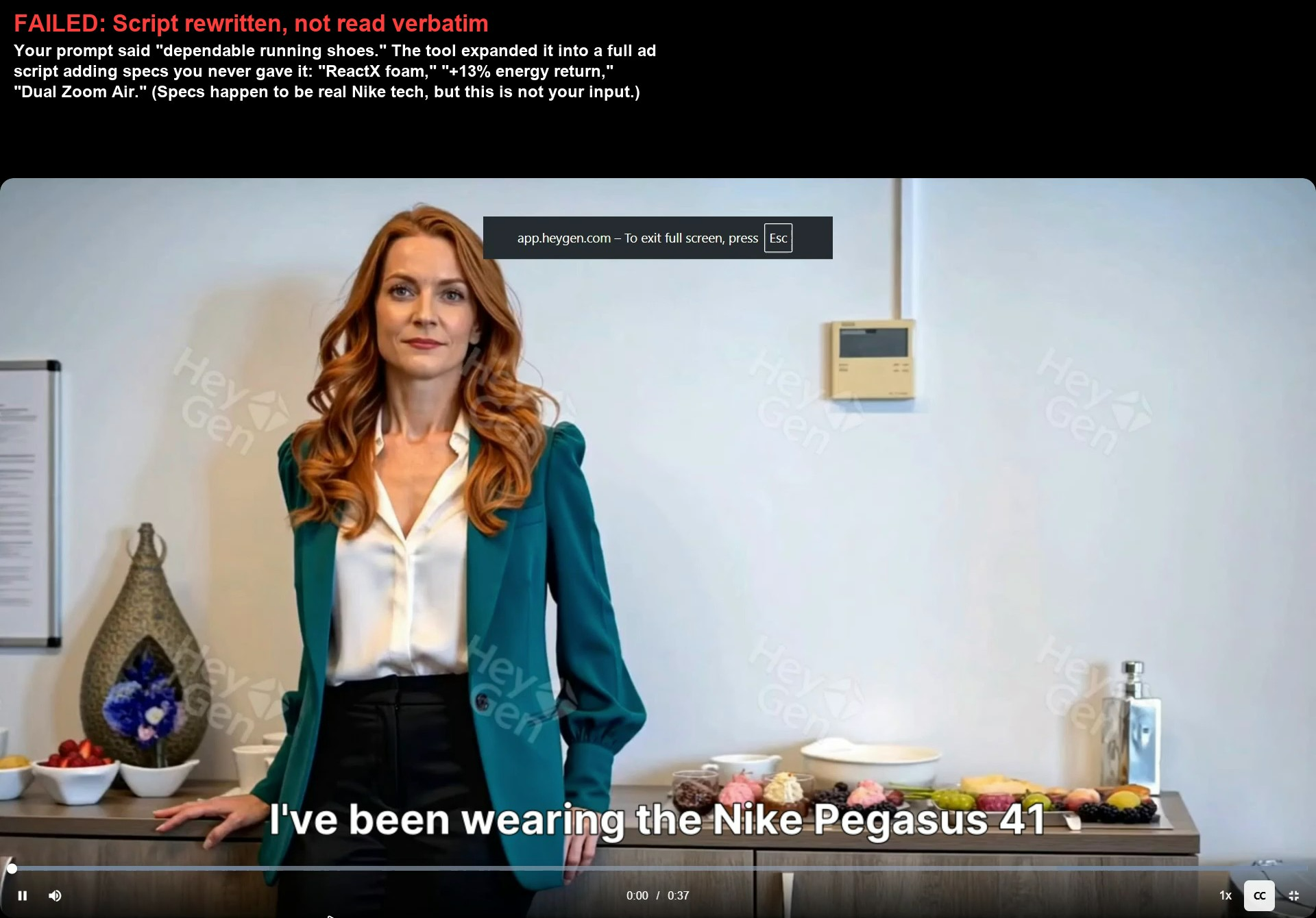Toggle closed captions off
This screenshot has height=918, width=1316.
pyautogui.click(x=1259, y=895)
